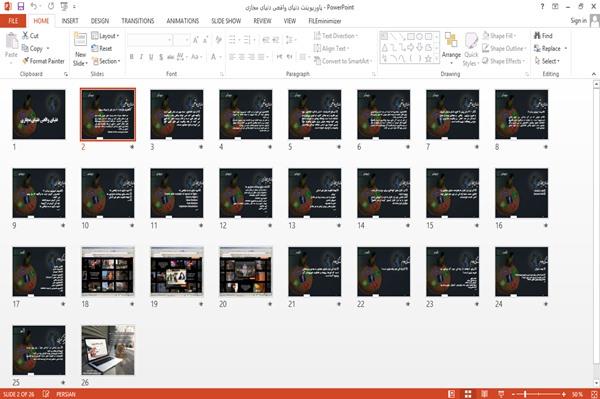
Task: Switch to DESIGN tab
Action: (x=100, y=21)
